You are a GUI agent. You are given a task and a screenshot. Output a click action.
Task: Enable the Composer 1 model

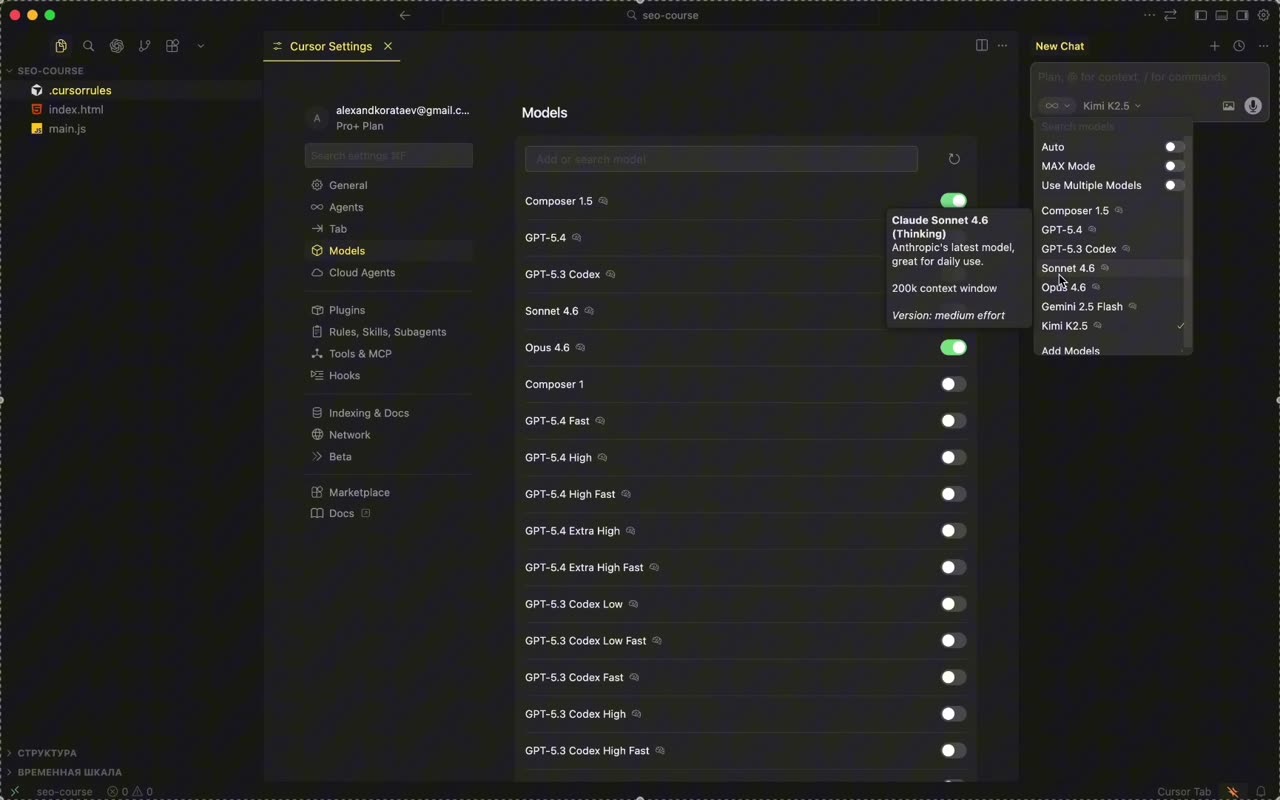[x=953, y=384]
